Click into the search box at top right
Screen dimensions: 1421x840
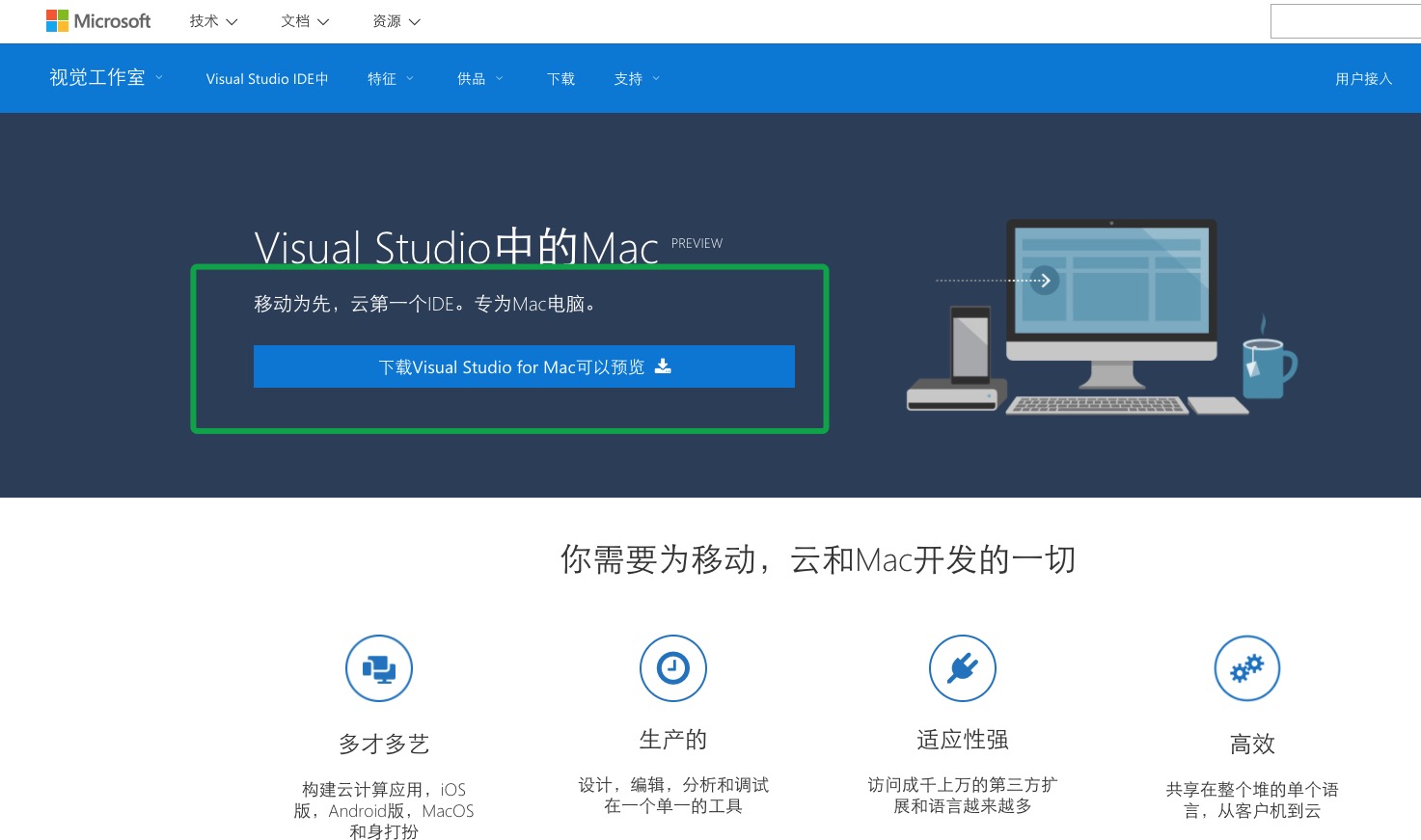[1345, 21]
